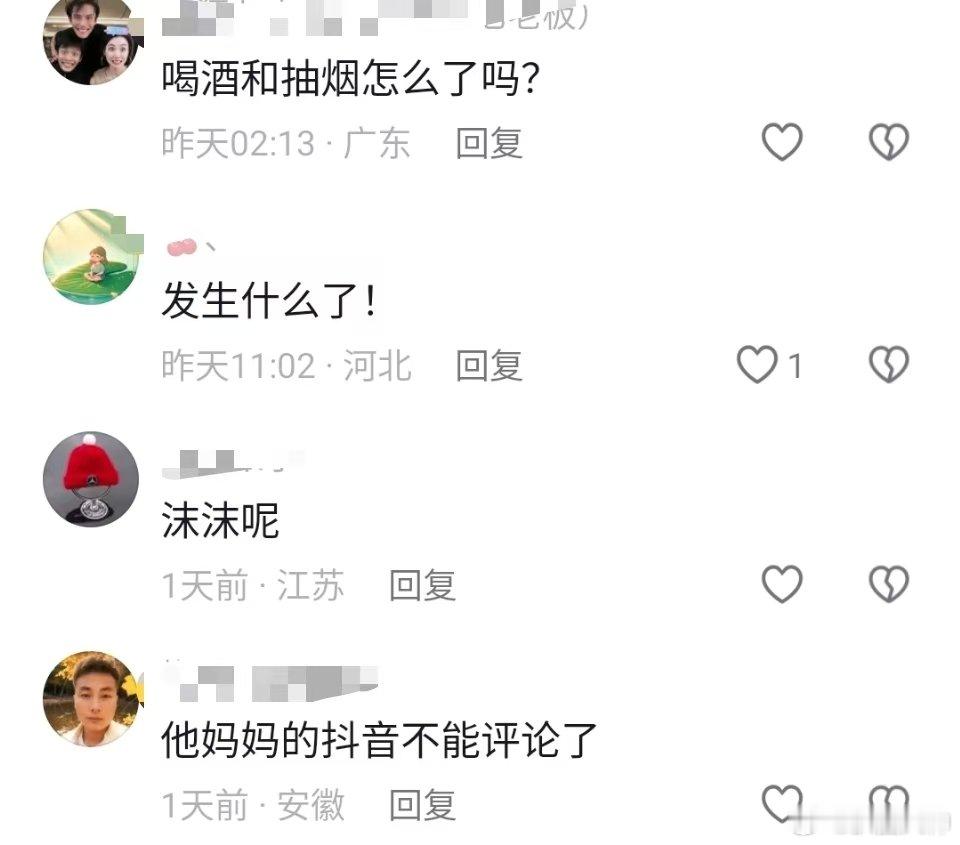The height and width of the screenshot is (845, 960).
Task: Like the comment about drinking and smoking
Action: point(782,141)
